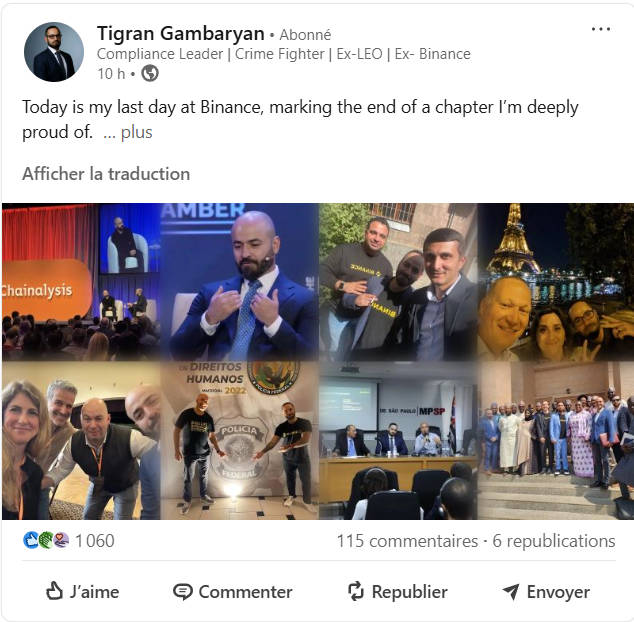Expand the post text with plus
The width and height of the screenshot is (634, 622).
click(137, 132)
